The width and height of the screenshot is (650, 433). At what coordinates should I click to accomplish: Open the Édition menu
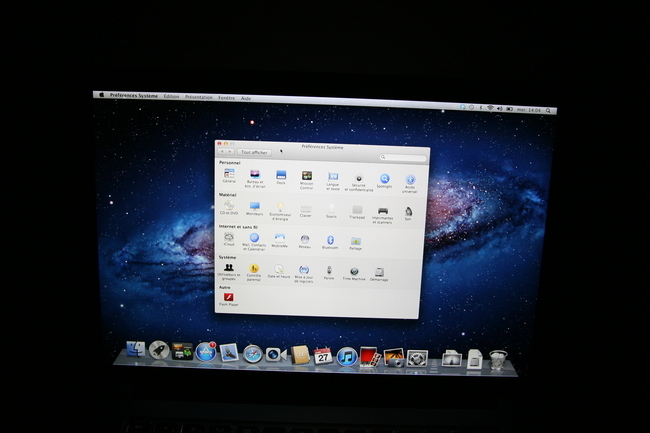(x=171, y=97)
